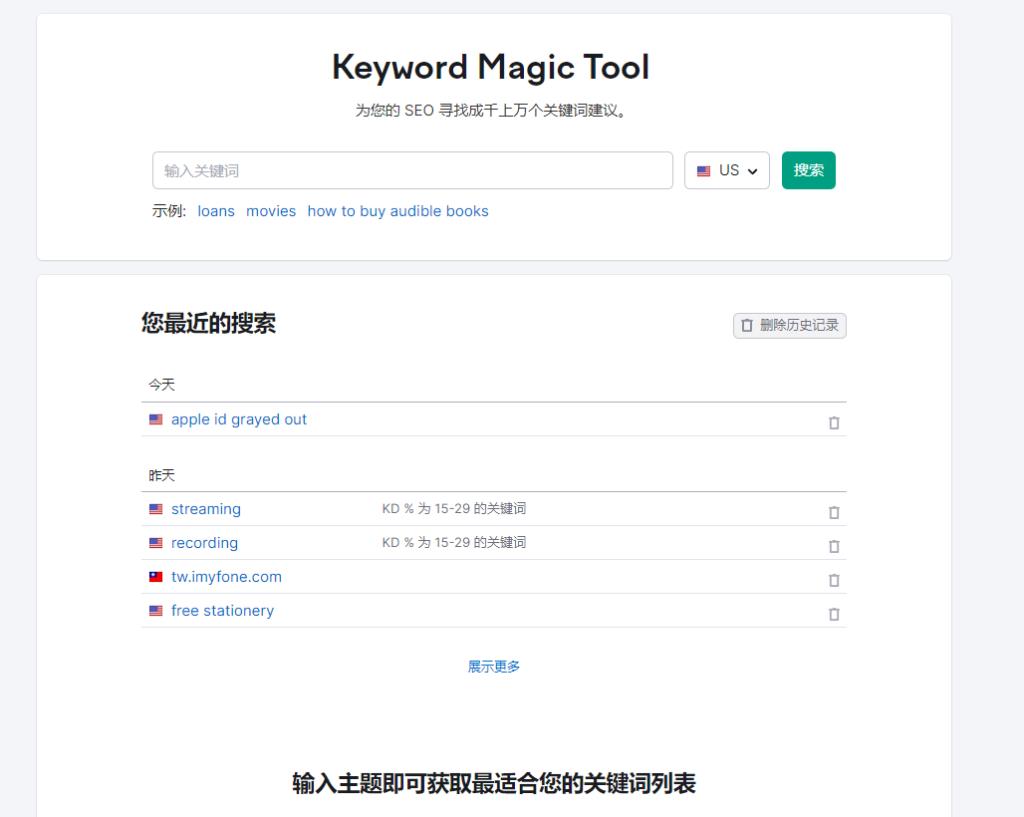This screenshot has width=1024, height=817.
Task: Open the recent search 'recording'
Action: pos(204,543)
